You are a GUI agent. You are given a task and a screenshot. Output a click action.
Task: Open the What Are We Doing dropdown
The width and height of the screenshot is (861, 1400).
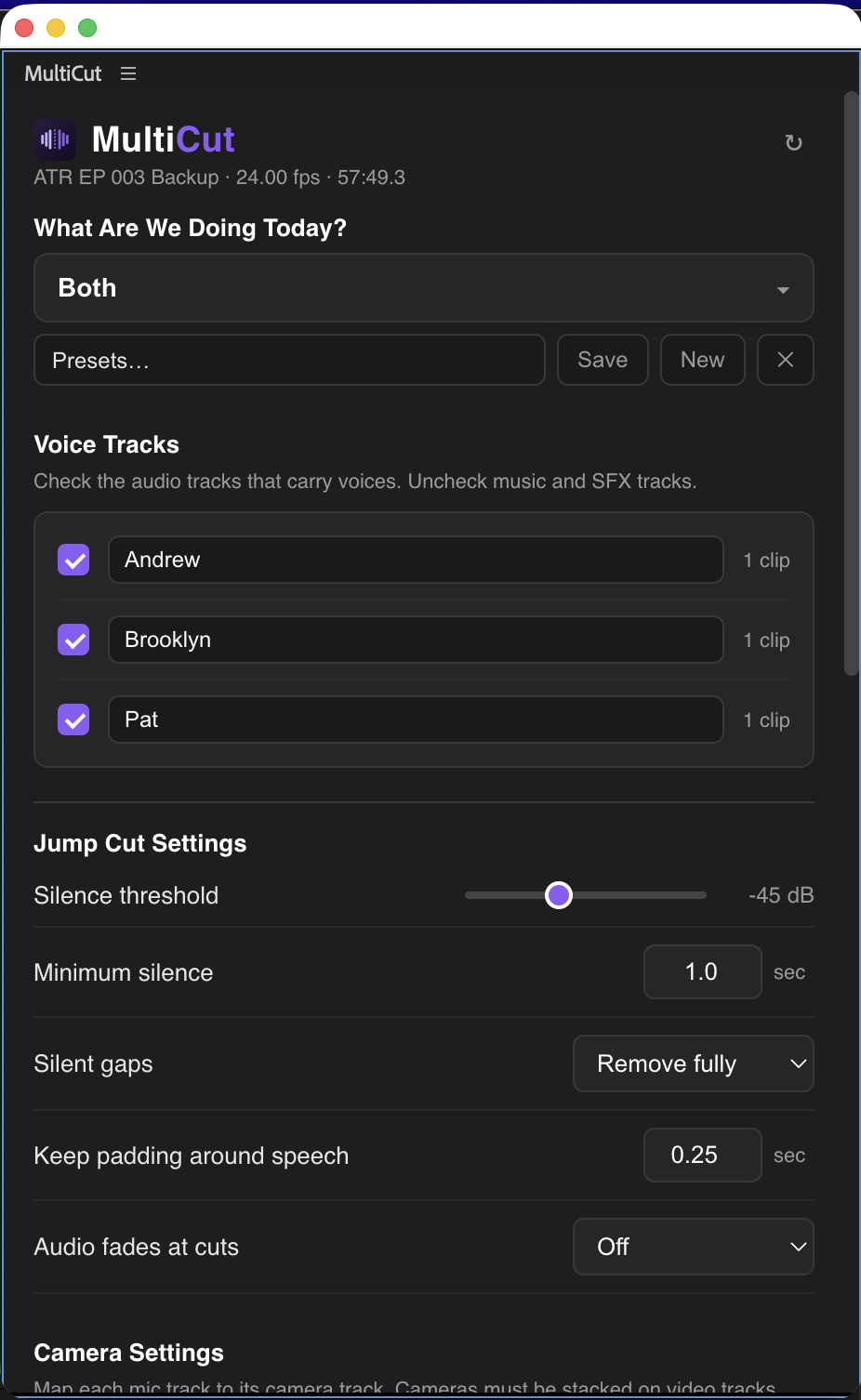coord(424,288)
